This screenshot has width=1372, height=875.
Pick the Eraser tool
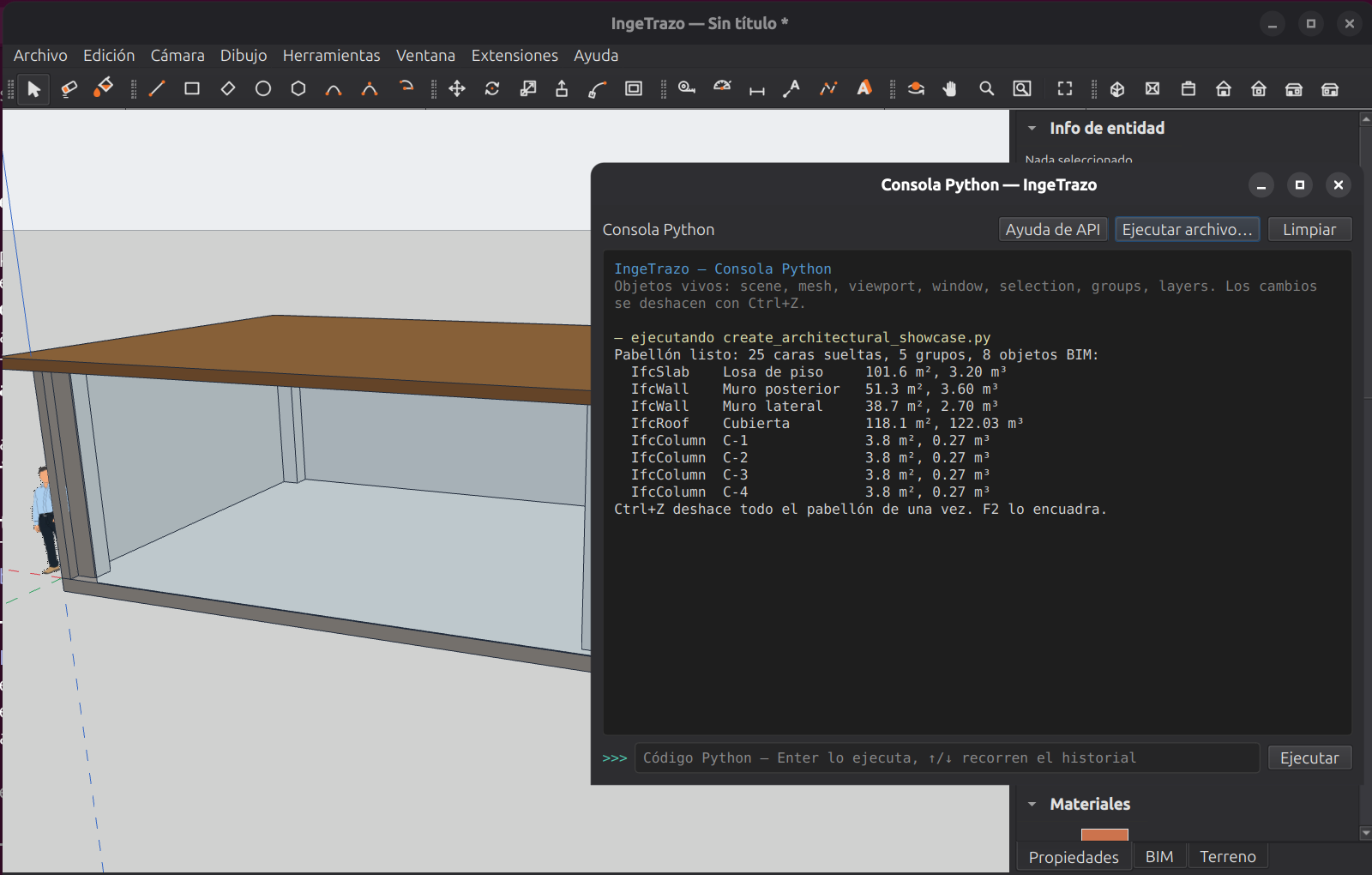(x=69, y=89)
